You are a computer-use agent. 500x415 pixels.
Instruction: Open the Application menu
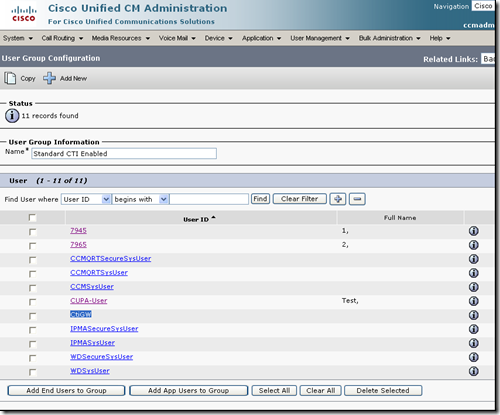pos(261,38)
